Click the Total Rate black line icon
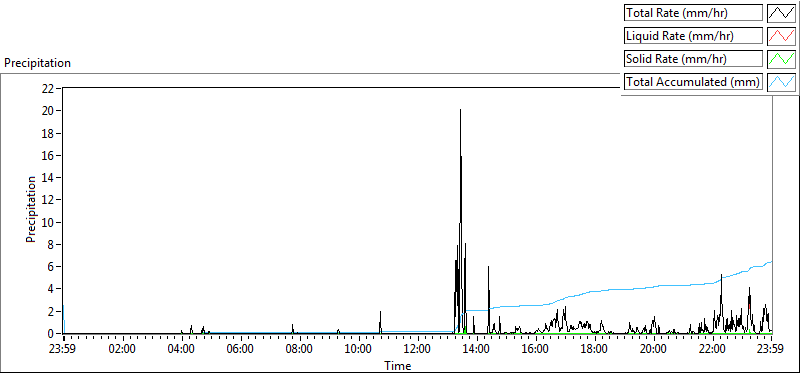800x373 pixels. tap(782, 13)
